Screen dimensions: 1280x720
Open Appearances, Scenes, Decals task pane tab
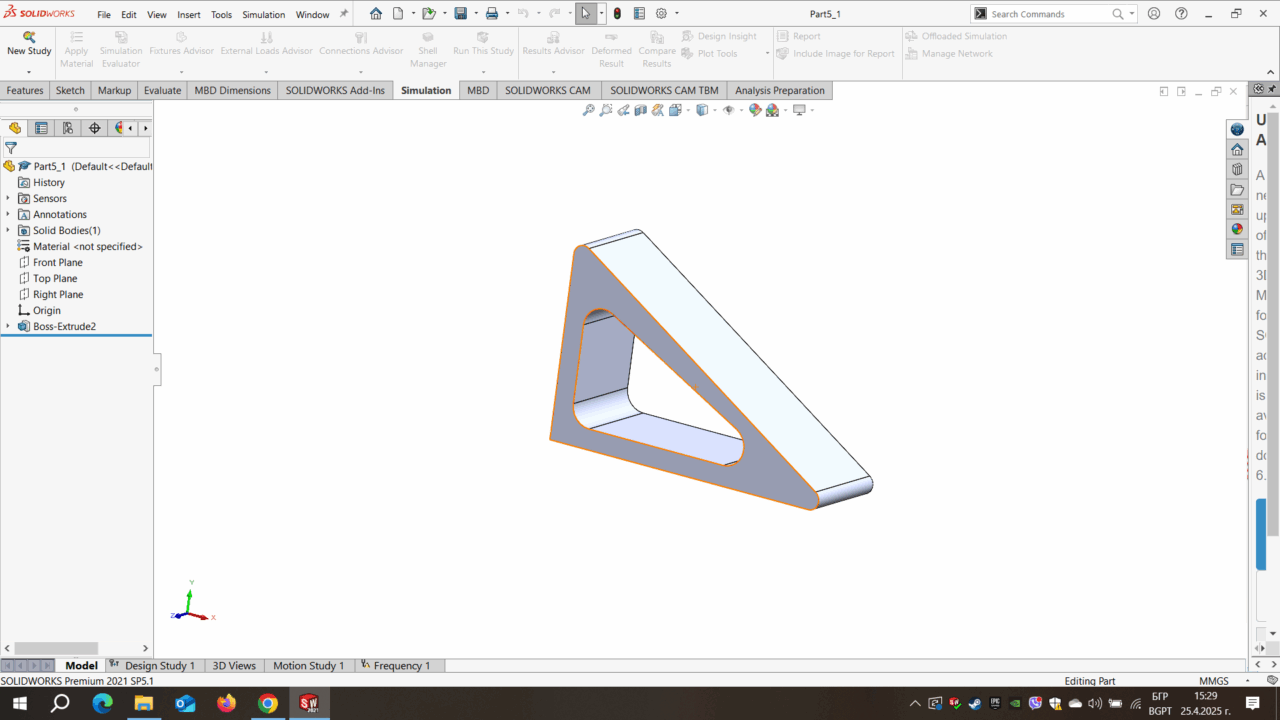coord(1237,229)
